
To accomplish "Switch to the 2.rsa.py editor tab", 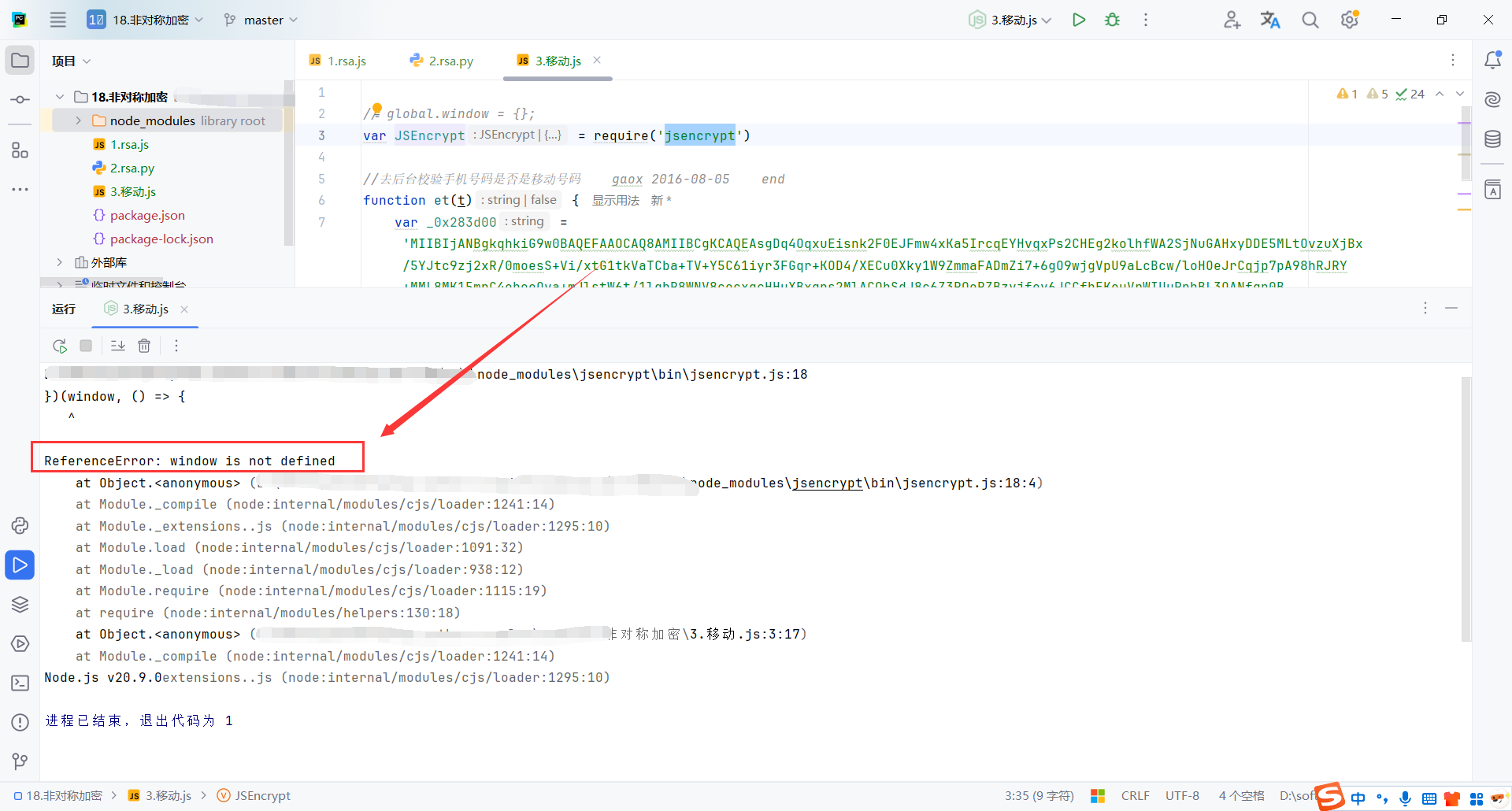I will tap(442, 61).
